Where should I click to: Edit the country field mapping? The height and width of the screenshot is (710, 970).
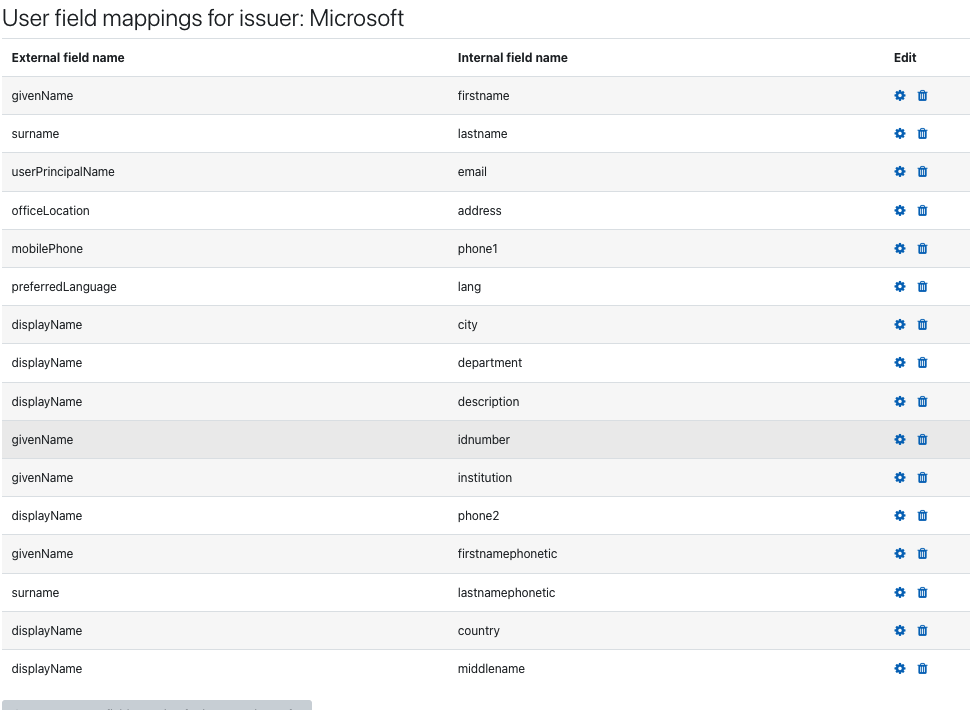[x=899, y=630]
